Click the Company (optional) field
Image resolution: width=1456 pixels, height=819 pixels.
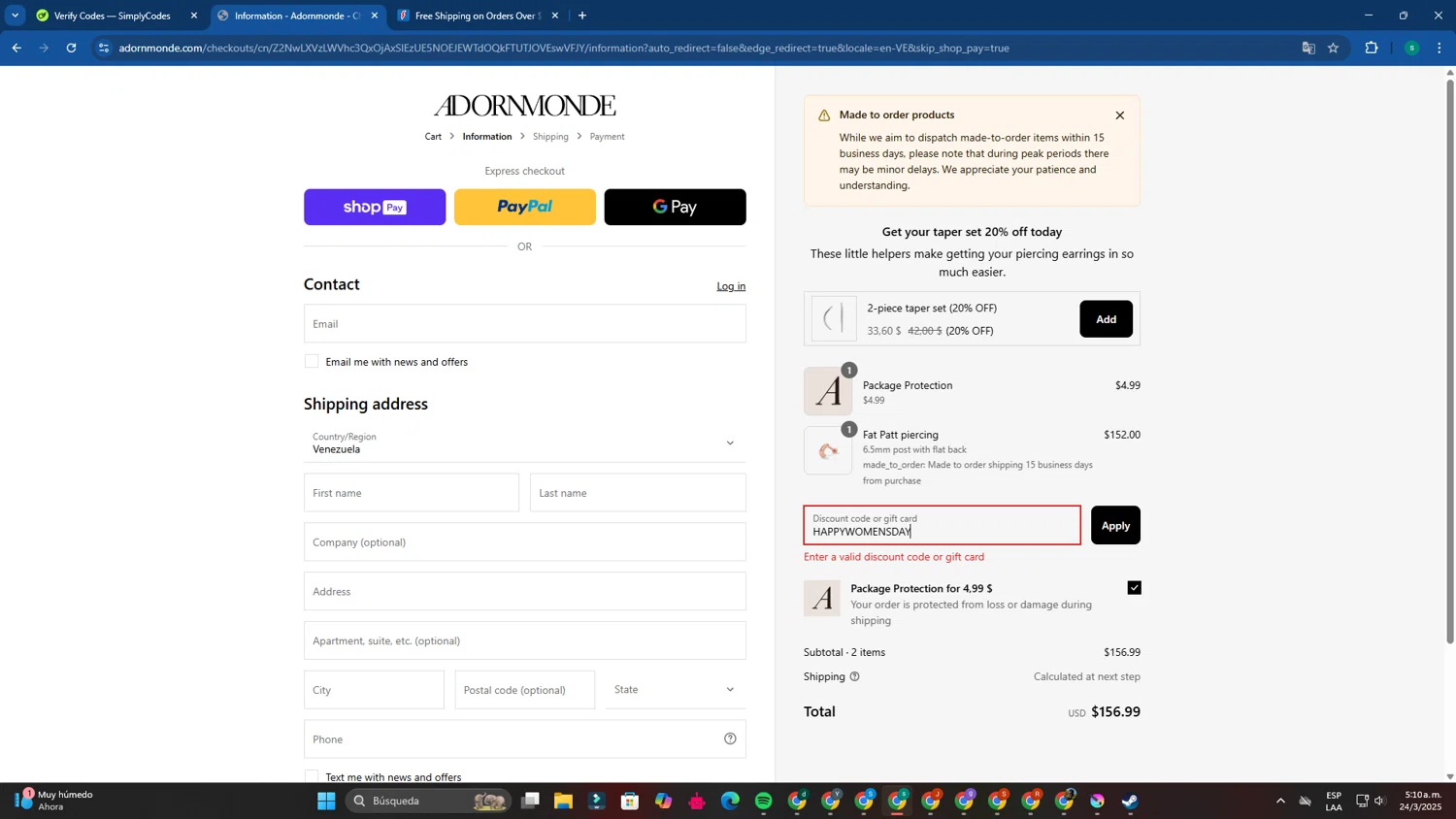pos(524,542)
